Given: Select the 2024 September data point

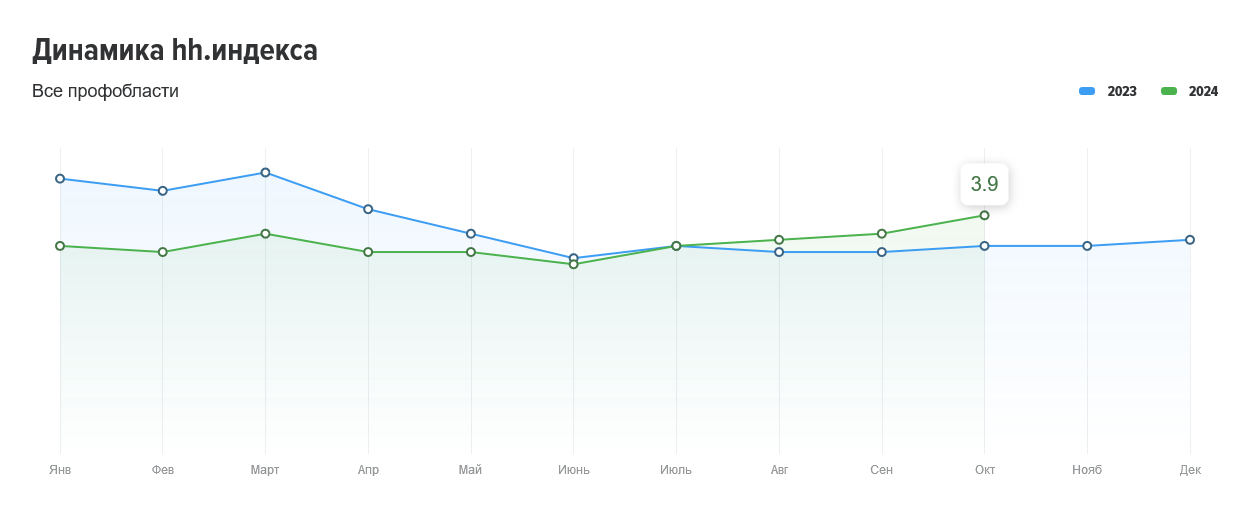Looking at the screenshot, I should (882, 234).
